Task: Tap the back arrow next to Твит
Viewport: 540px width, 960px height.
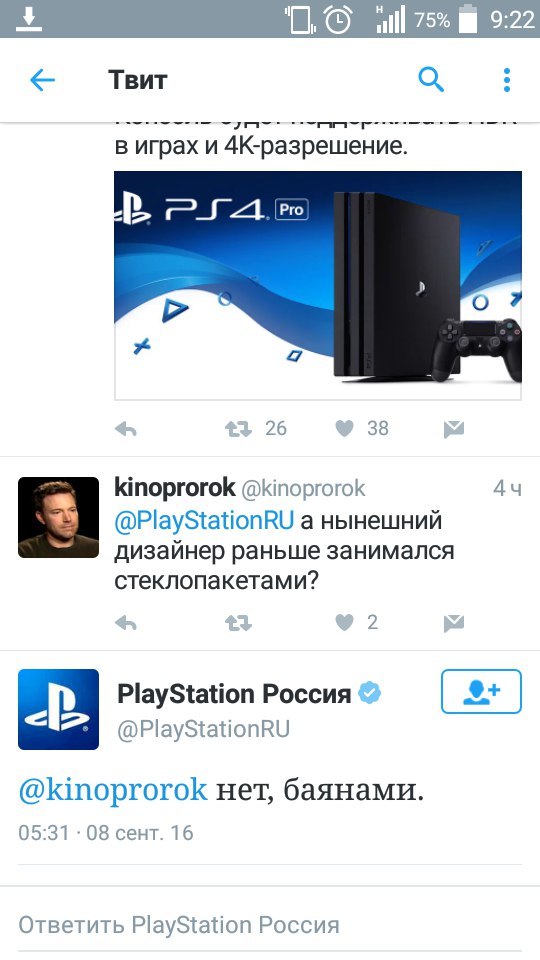Action: tap(42, 80)
